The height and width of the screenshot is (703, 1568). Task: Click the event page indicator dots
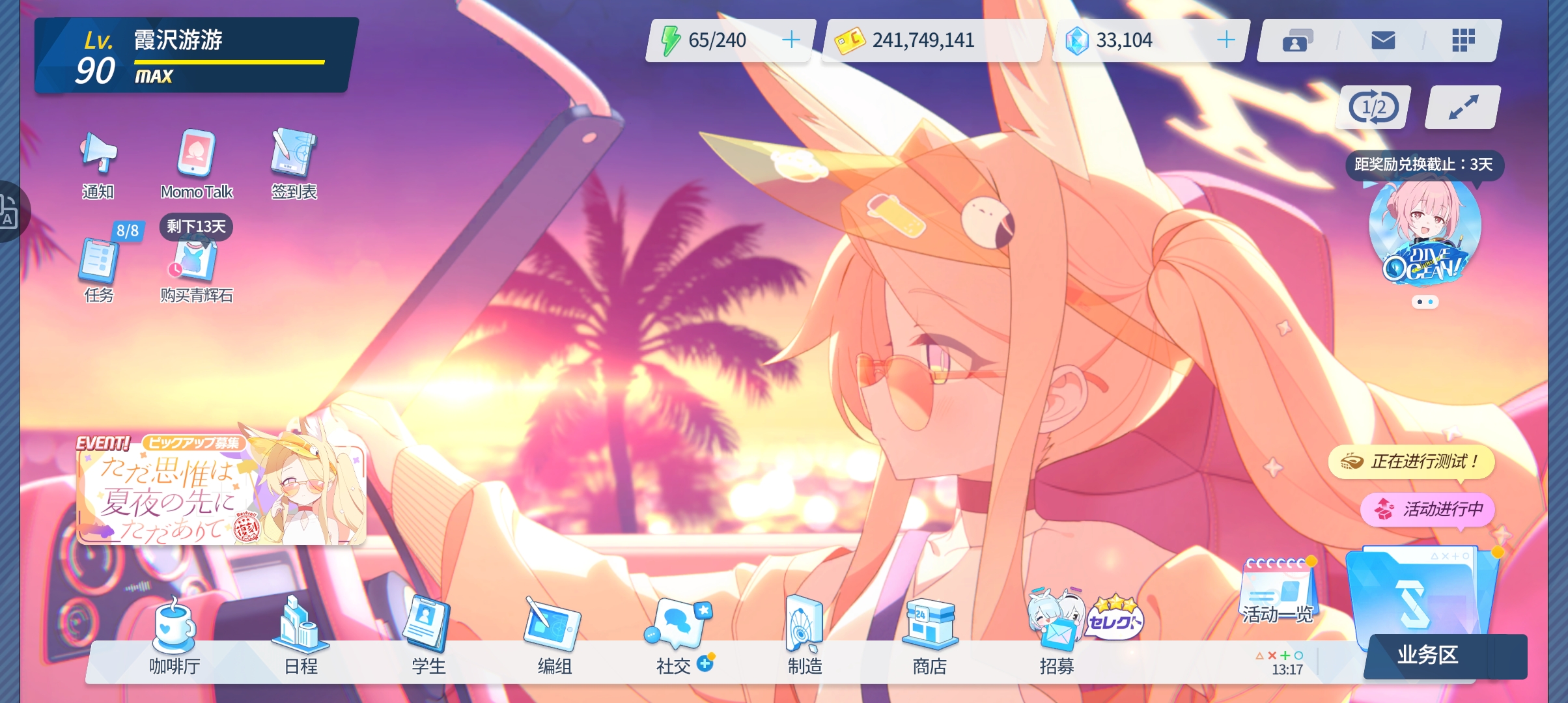tap(1425, 302)
